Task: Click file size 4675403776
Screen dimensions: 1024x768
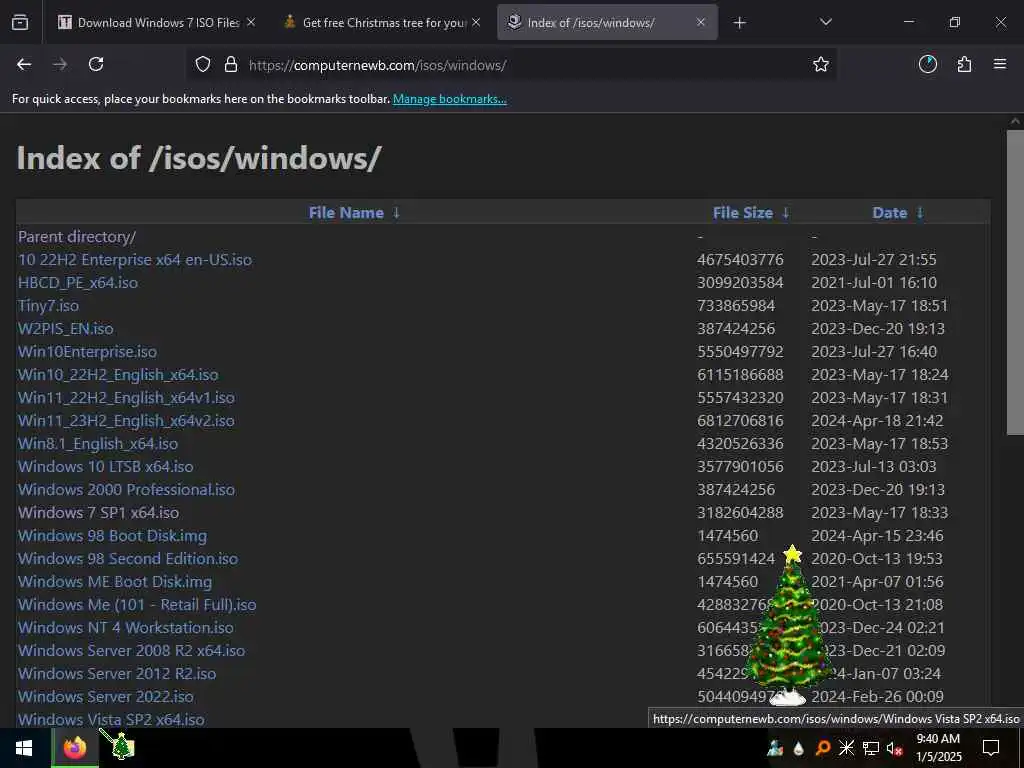Action: [740, 260]
